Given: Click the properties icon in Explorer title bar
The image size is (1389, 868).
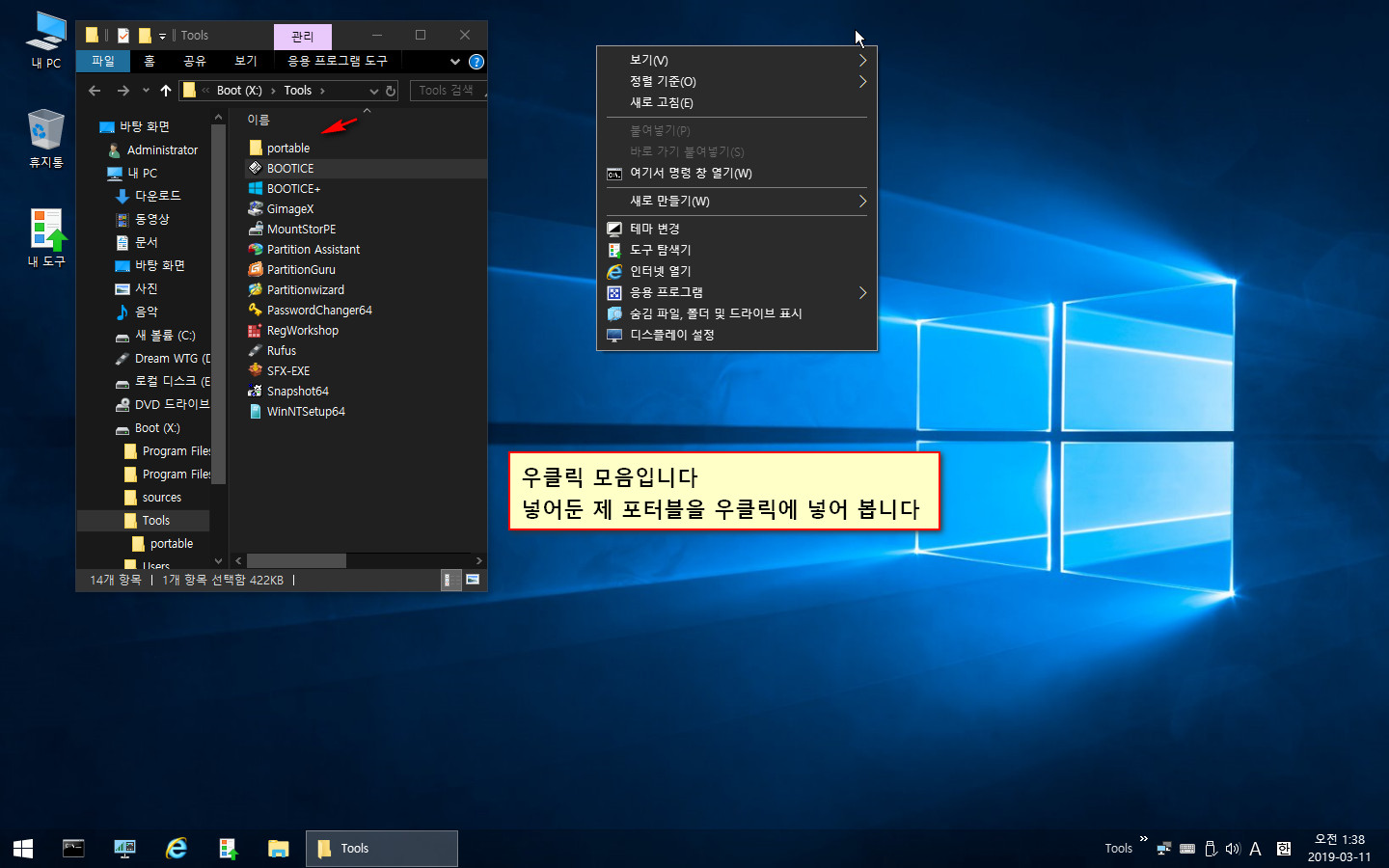Looking at the screenshot, I should (x=123, y=36).
